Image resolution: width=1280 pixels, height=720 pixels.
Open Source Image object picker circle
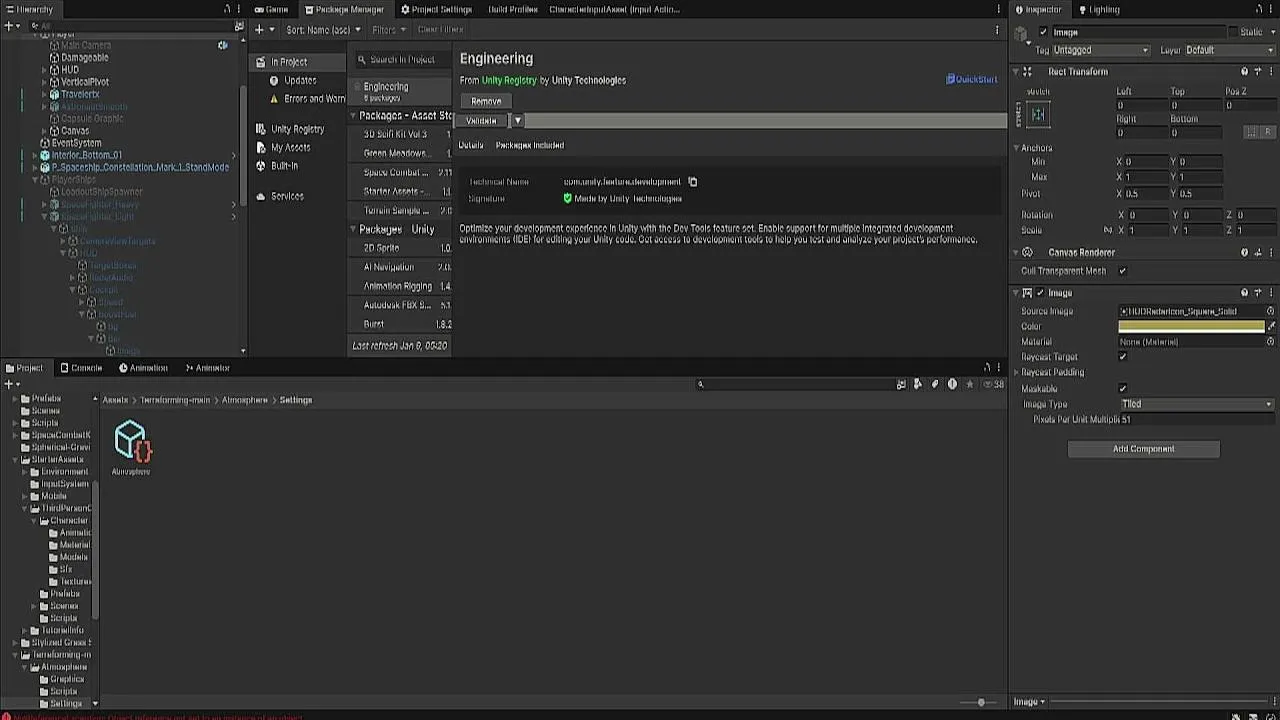1270,311
